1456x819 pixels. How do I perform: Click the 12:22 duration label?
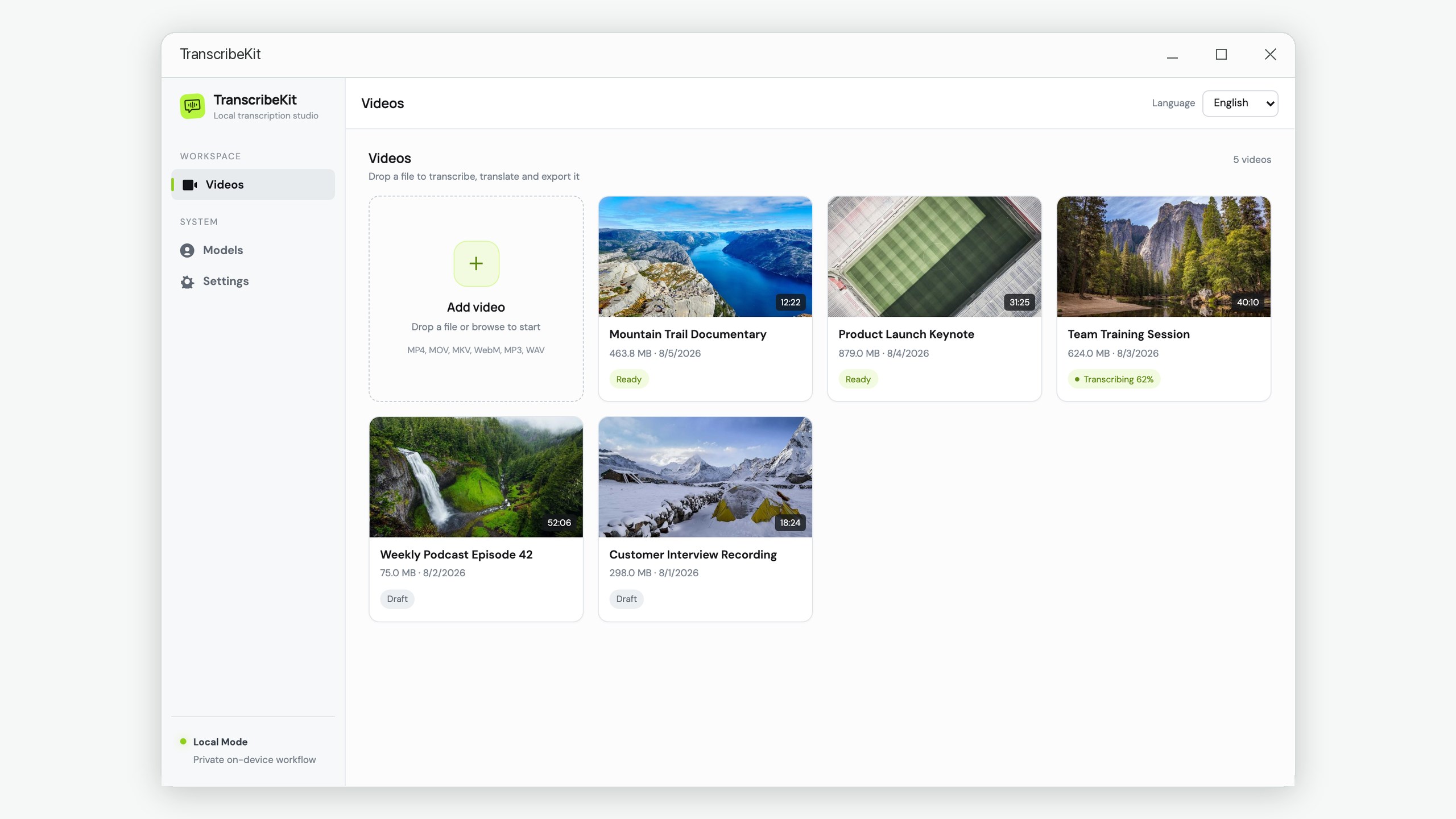tap(790, 302)
